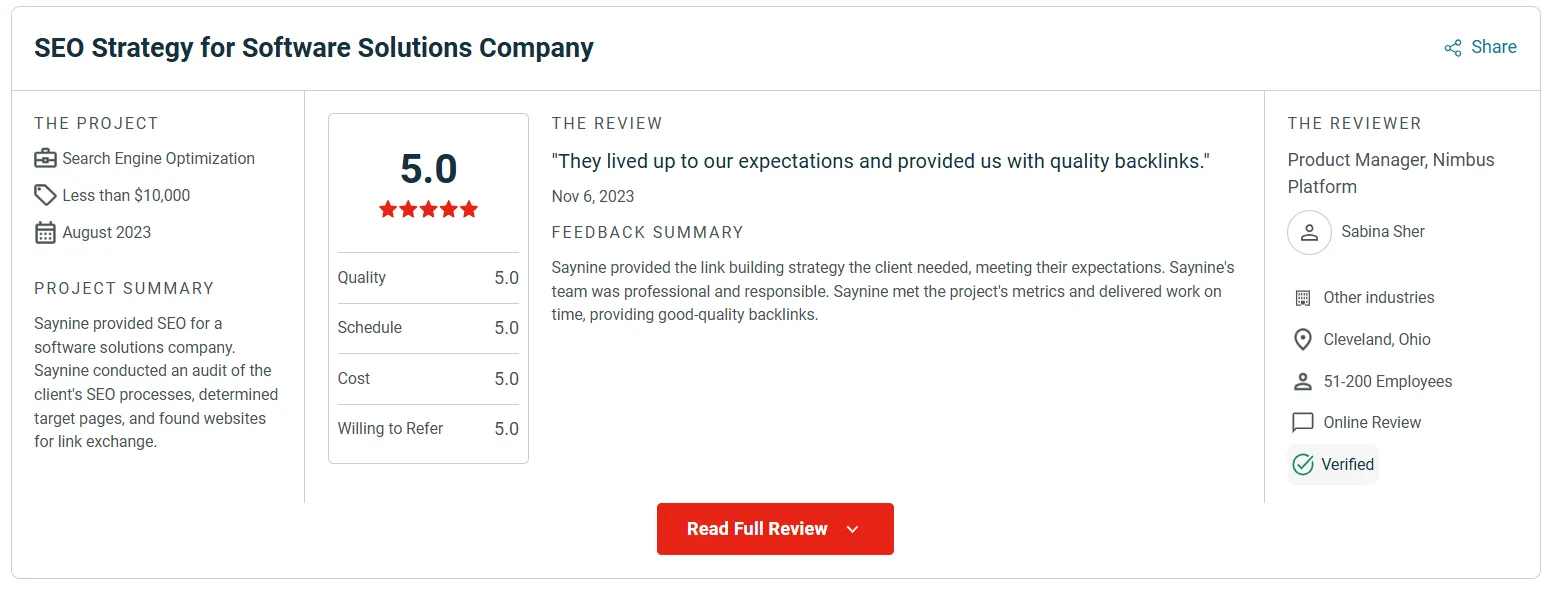Select the Verified badge label
Screen dimensions: 1555x595
[1347, 464]
